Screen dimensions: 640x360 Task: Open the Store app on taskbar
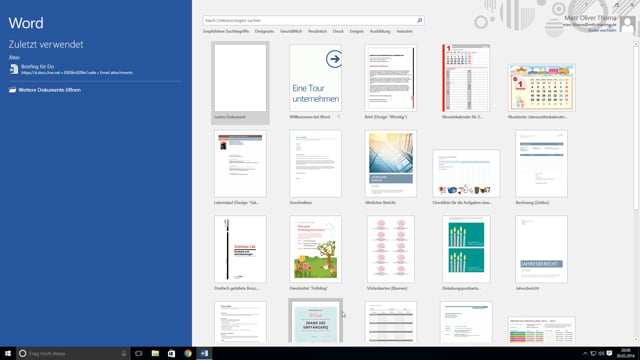coord(171,353)
